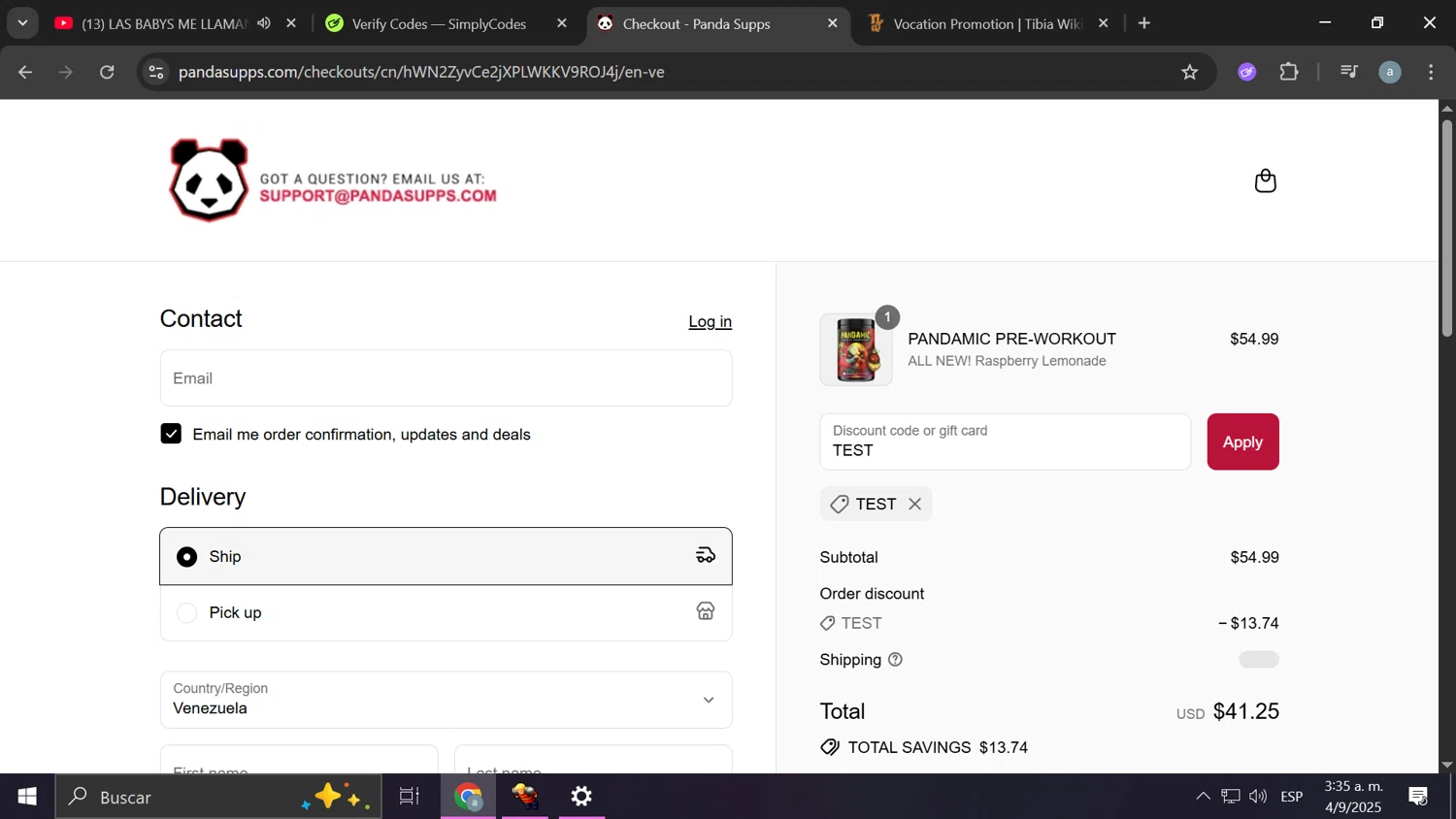1456x819 pixels.
Task: Click the taskbar clock and date
Action: pos(1353,797)
